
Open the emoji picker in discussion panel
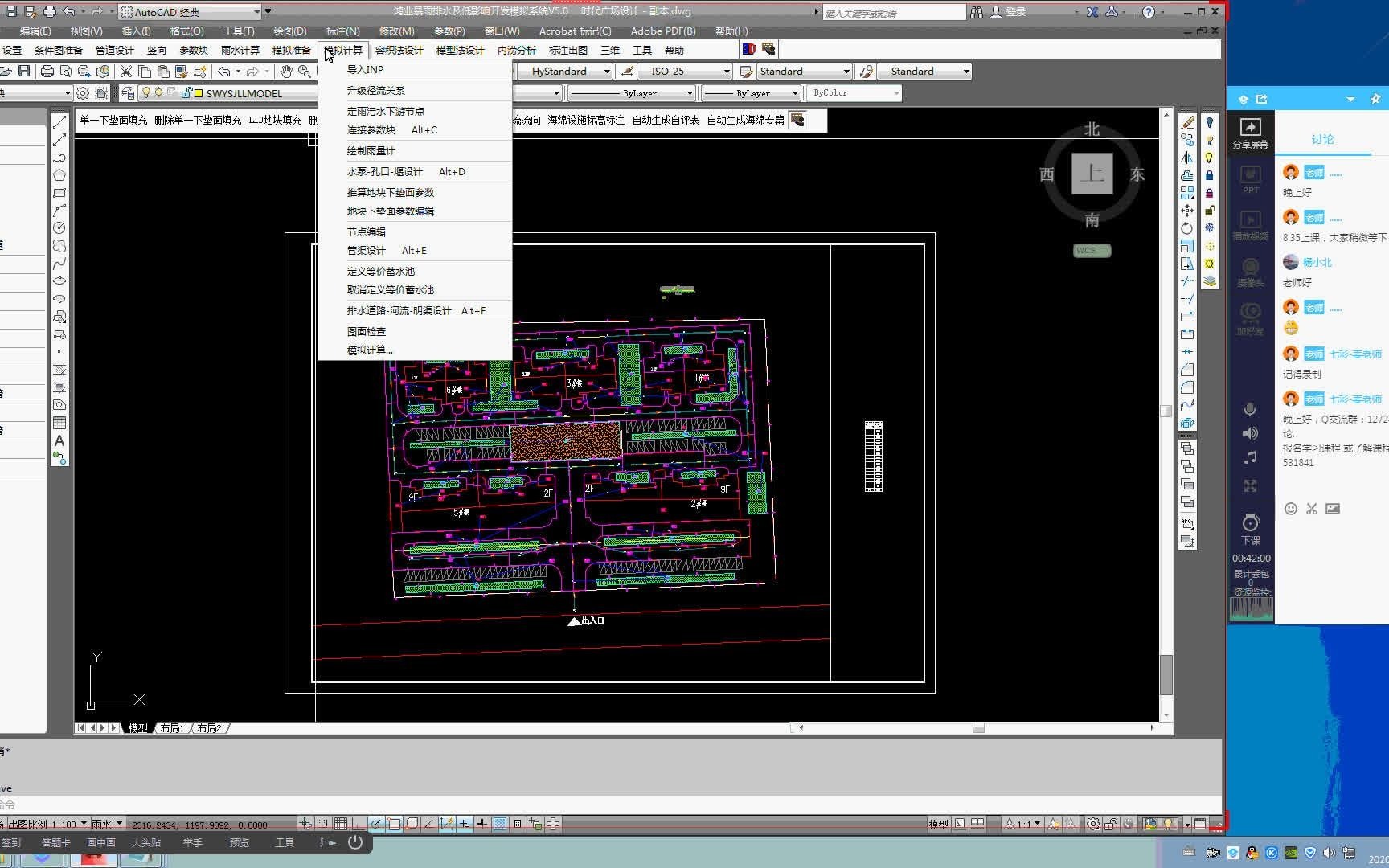coord(1291,509)
